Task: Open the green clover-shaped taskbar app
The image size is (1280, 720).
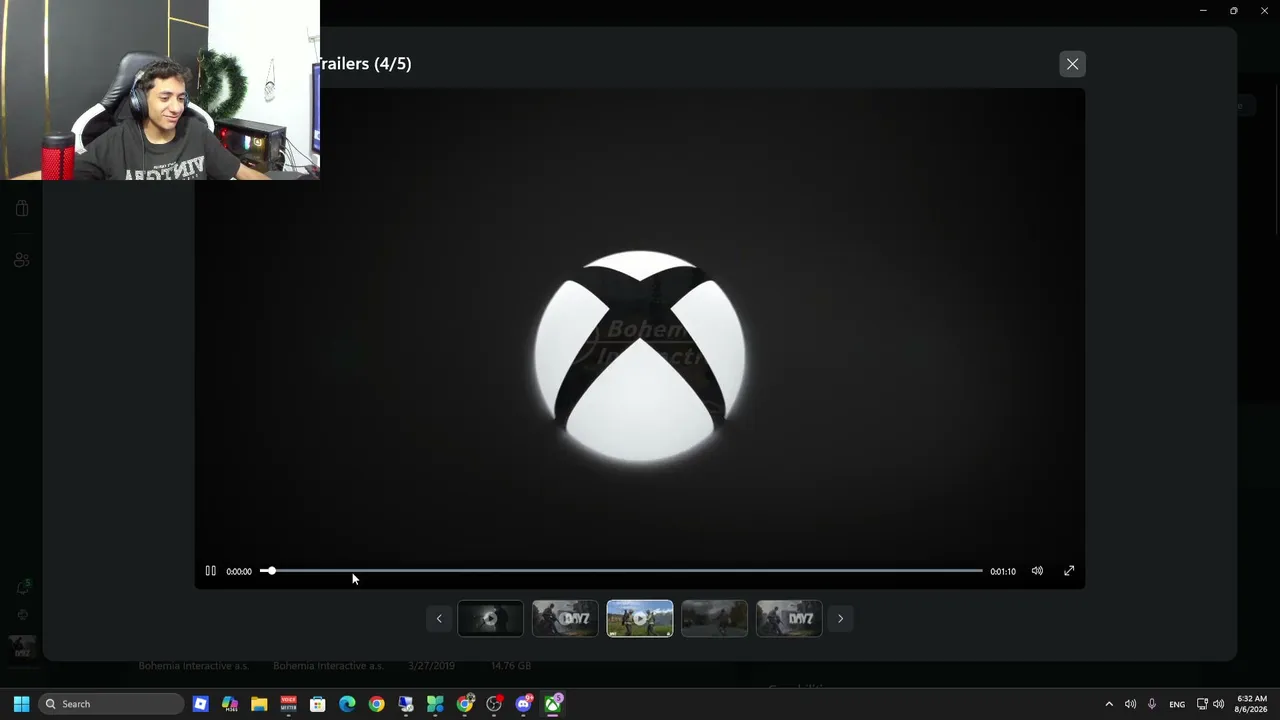Action: pos(435,704)
